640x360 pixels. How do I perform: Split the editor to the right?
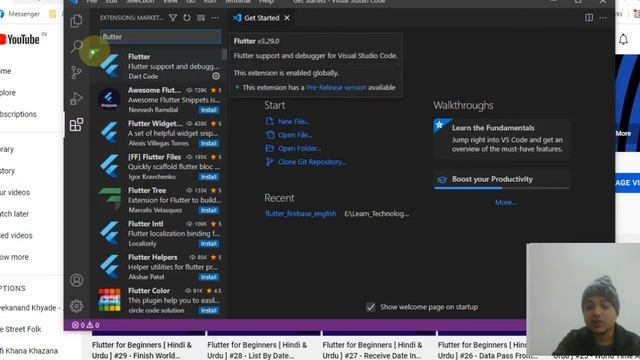(x=589, y=18)
